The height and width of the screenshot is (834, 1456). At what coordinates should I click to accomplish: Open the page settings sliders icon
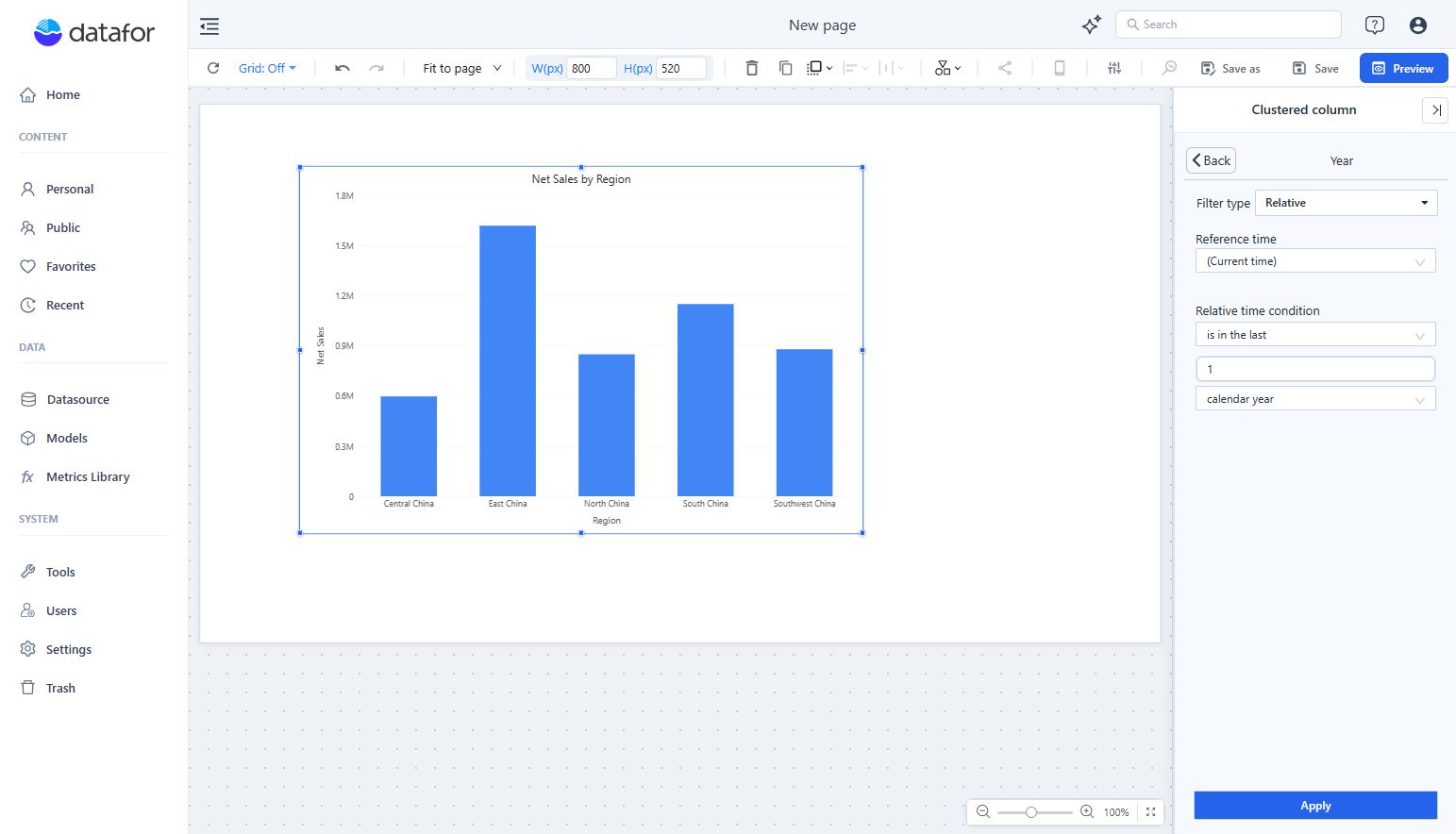tap(1114, 68)
